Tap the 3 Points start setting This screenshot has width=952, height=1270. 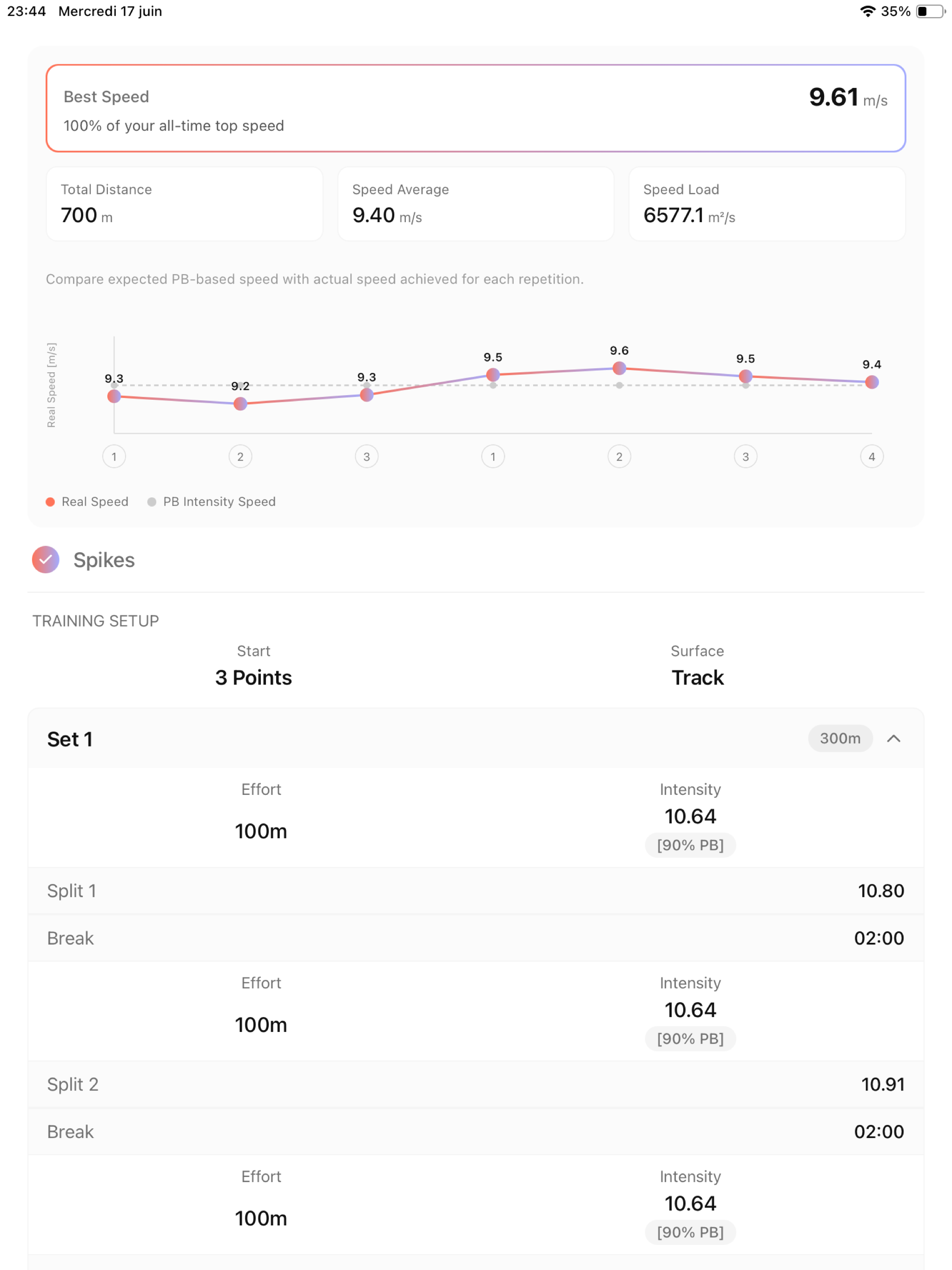click(x=253, y=678)
